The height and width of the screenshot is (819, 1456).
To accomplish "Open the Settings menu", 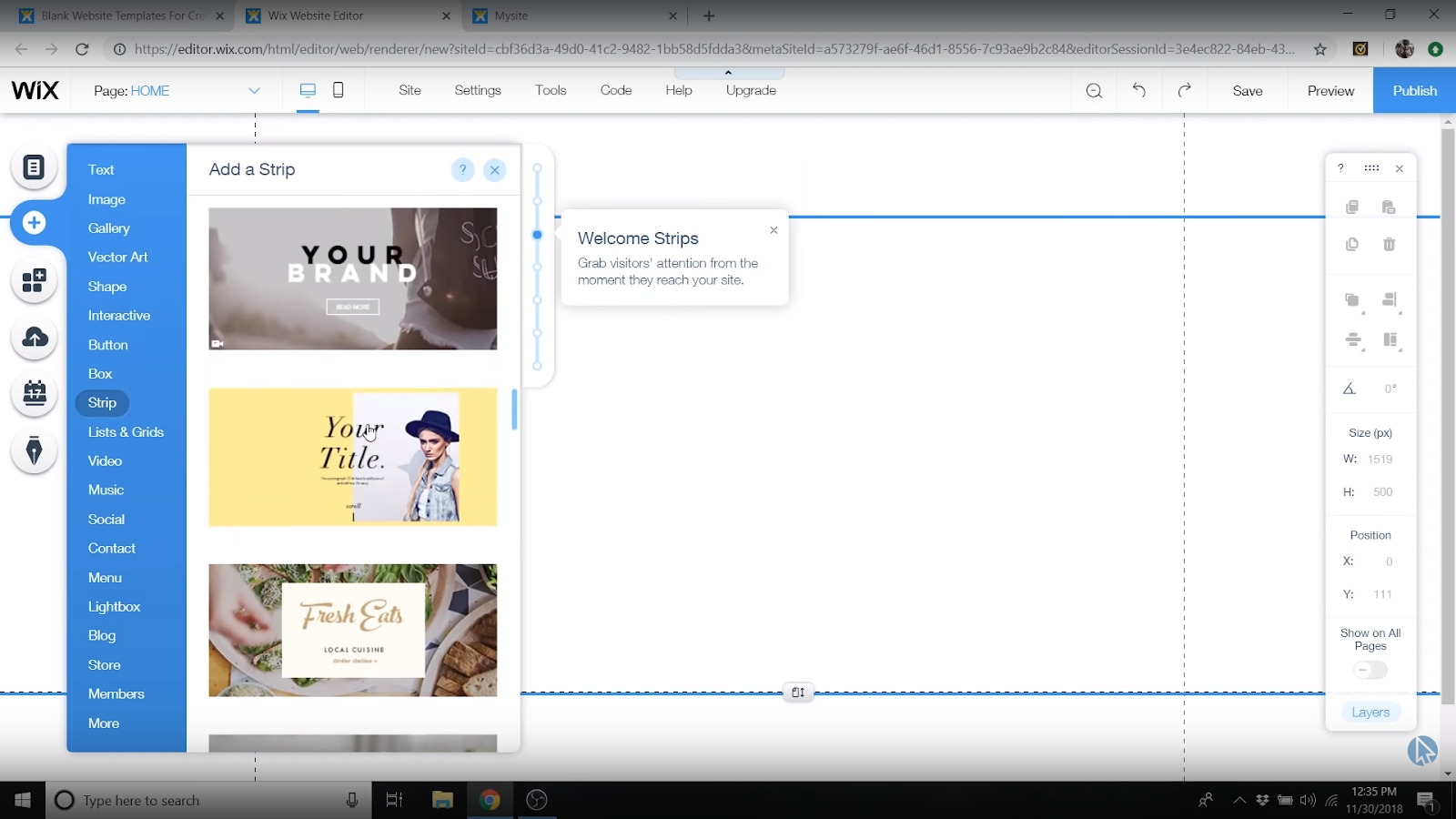I will (478, 90).
